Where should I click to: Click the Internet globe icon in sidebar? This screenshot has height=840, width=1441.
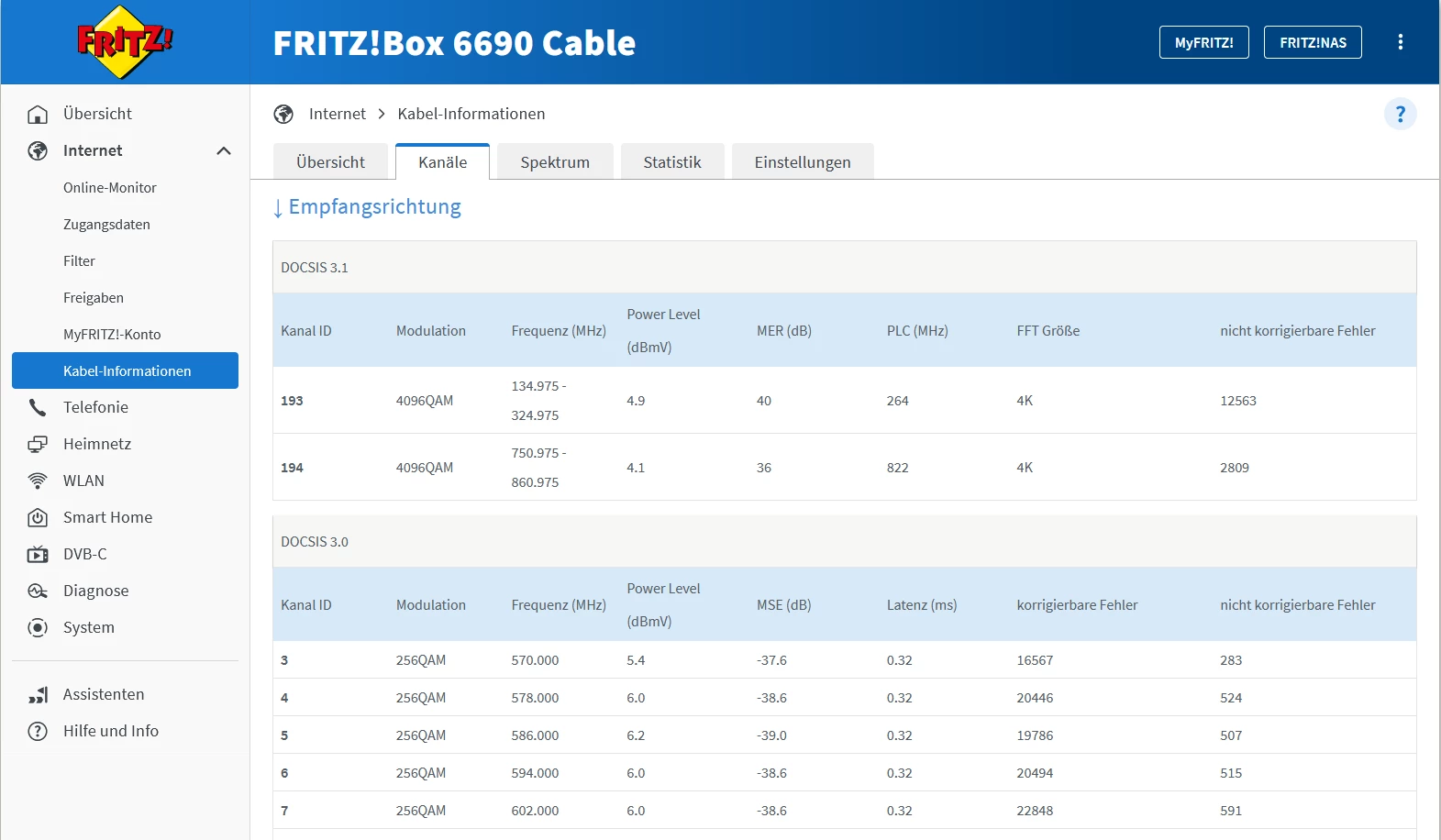tap(38, 150)
